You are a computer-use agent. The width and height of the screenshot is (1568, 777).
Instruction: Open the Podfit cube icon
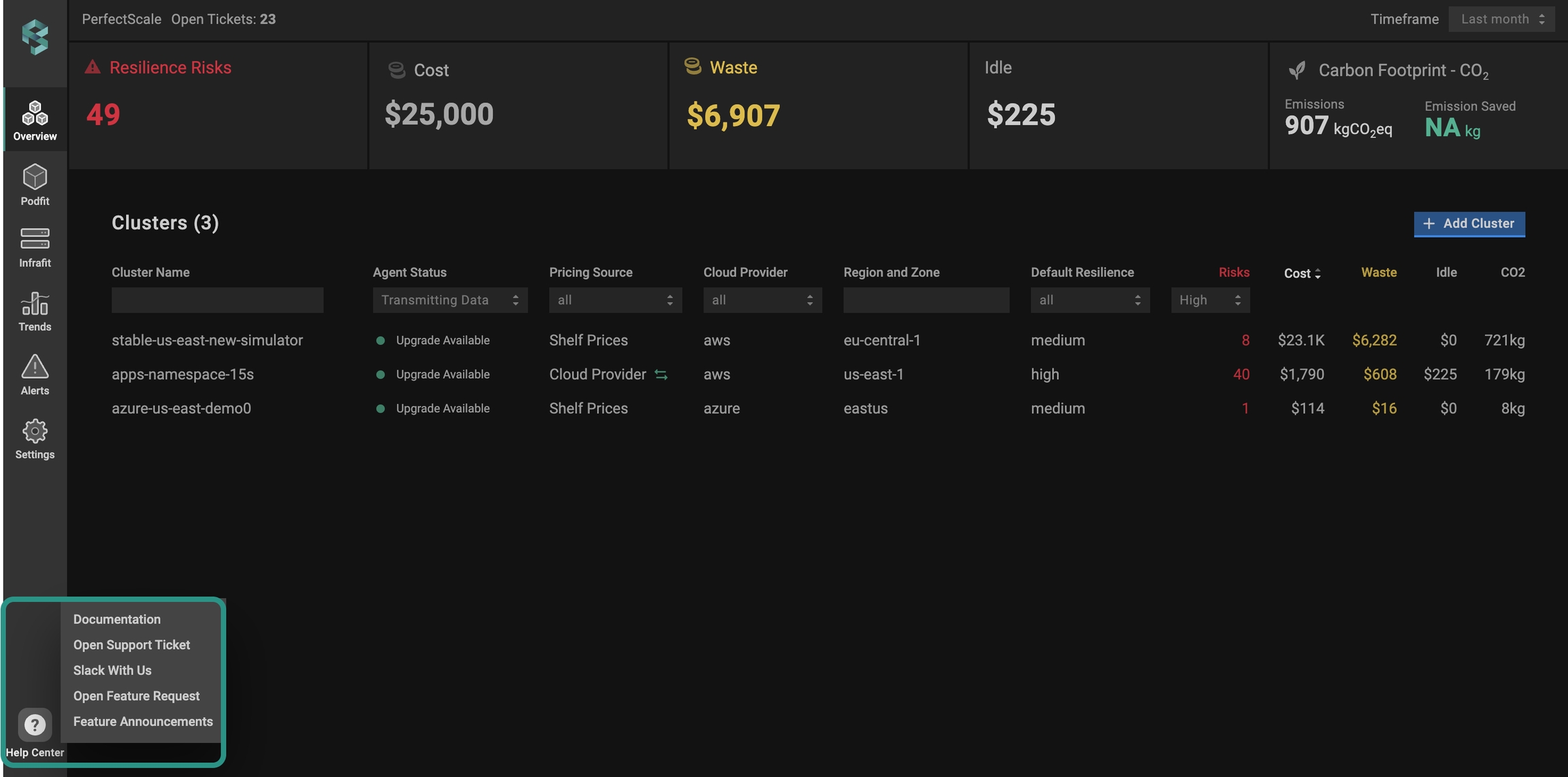[35, 177]
